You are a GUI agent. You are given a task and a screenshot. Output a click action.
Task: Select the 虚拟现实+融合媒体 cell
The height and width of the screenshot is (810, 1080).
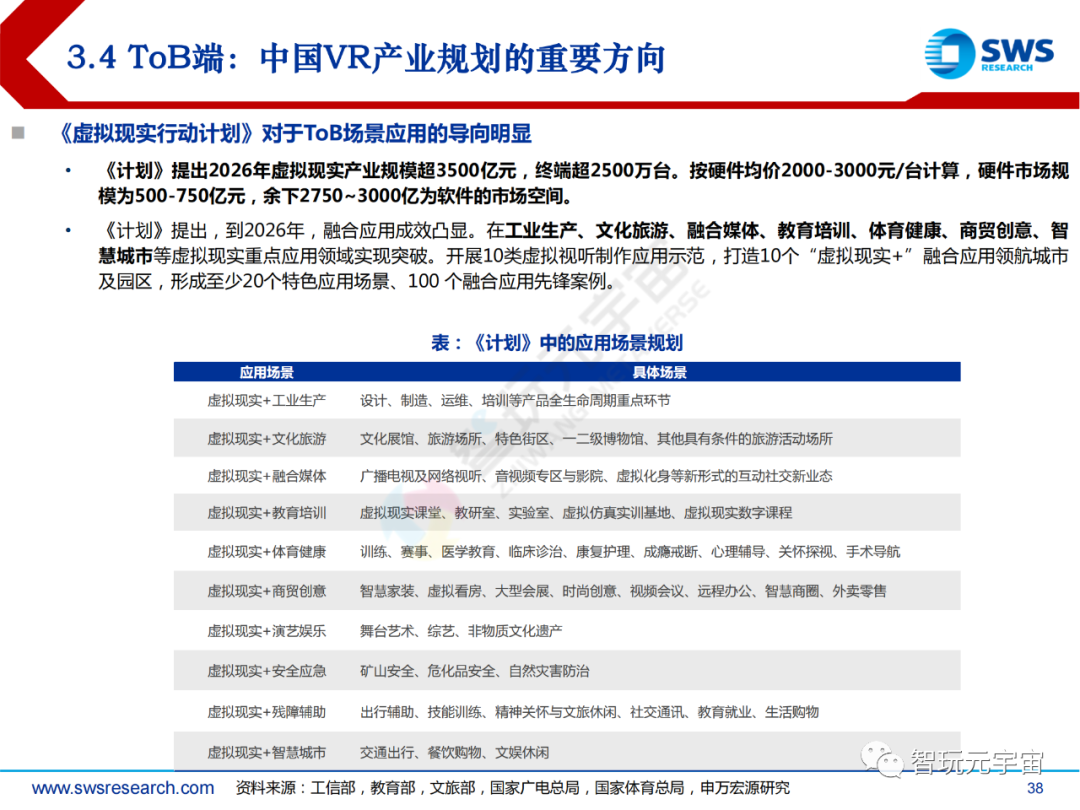click(267, 476)
